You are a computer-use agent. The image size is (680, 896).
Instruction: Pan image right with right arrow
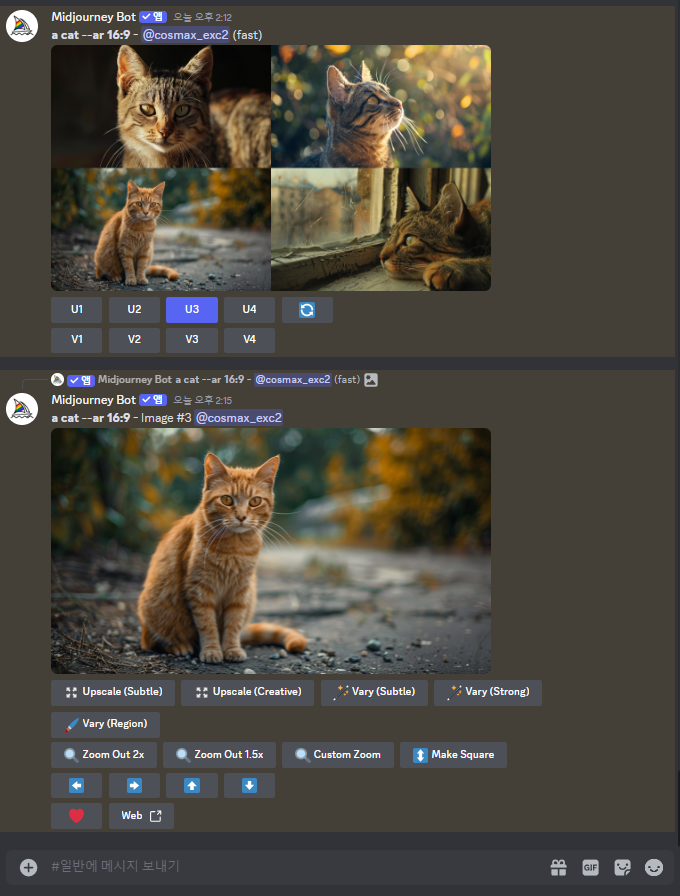coord(134,786)
